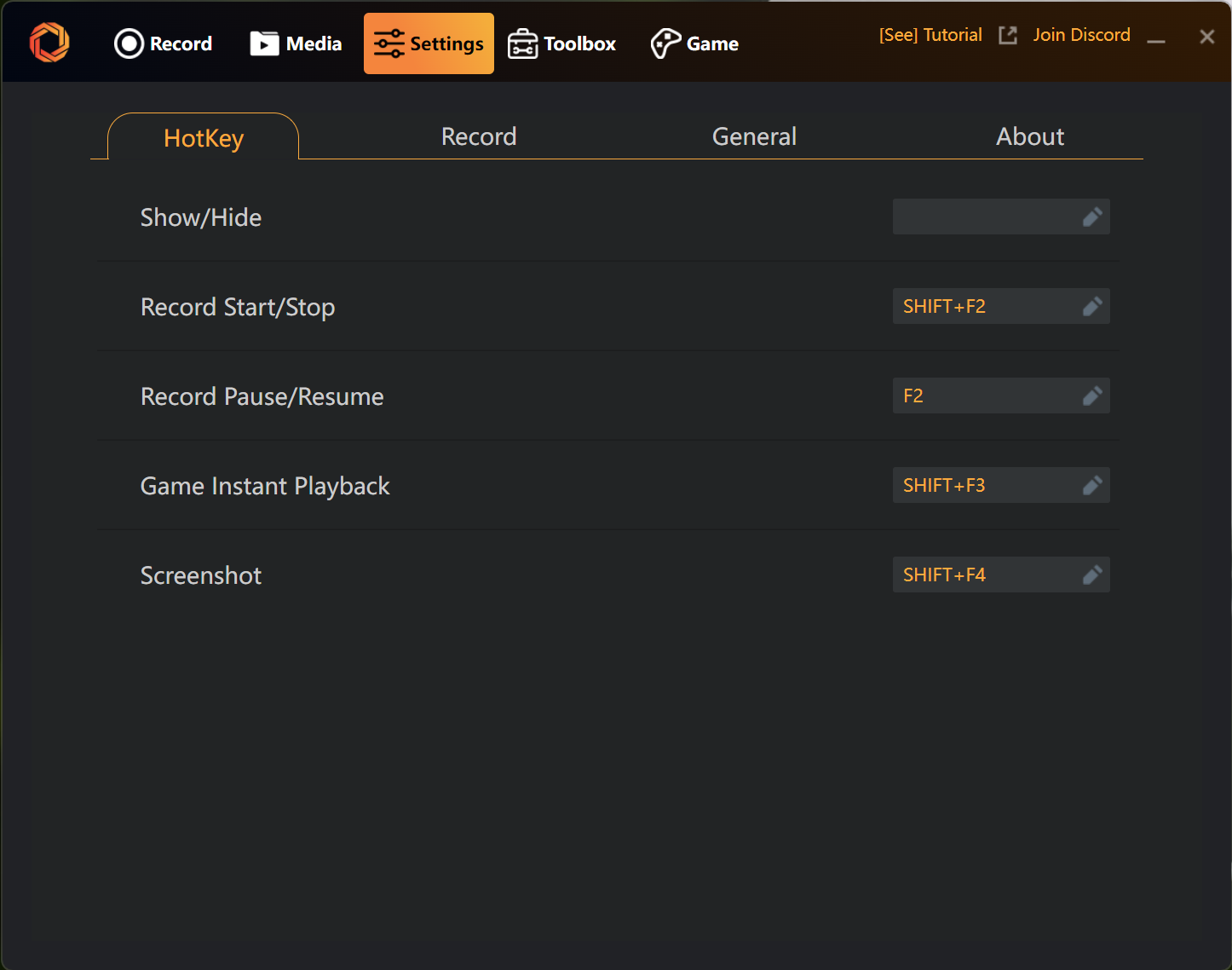Open the Media library section

click(x=296, y=43)
